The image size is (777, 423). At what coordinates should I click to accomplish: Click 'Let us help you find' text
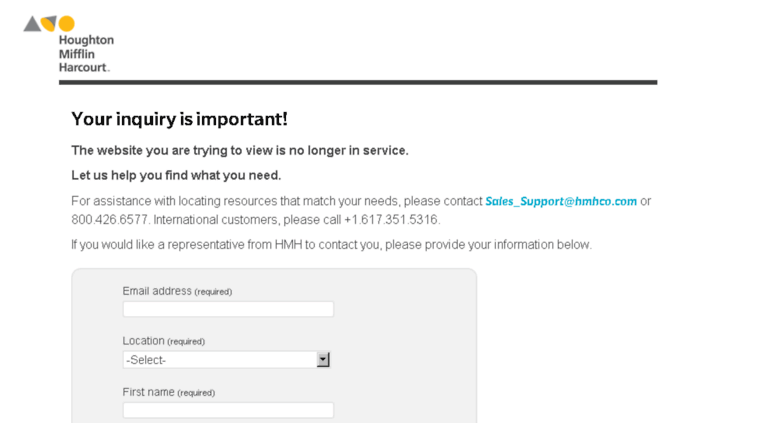[x=176, y=175]
